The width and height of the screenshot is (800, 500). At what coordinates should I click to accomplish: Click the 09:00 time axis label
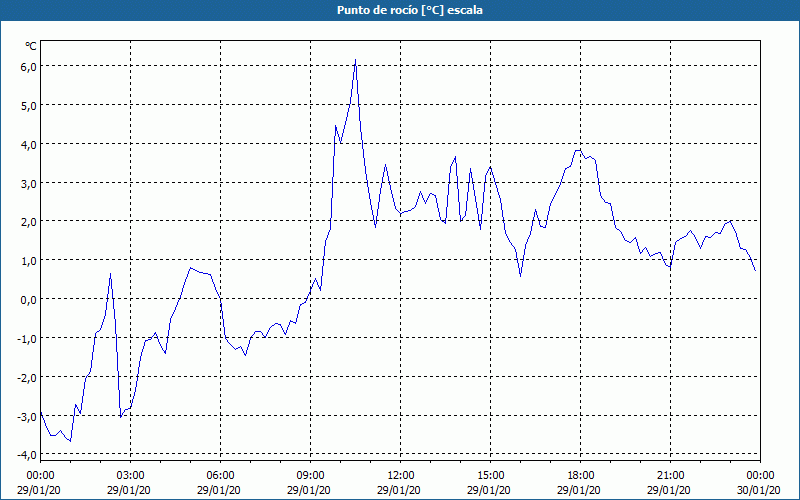click(x=310, y=475)
